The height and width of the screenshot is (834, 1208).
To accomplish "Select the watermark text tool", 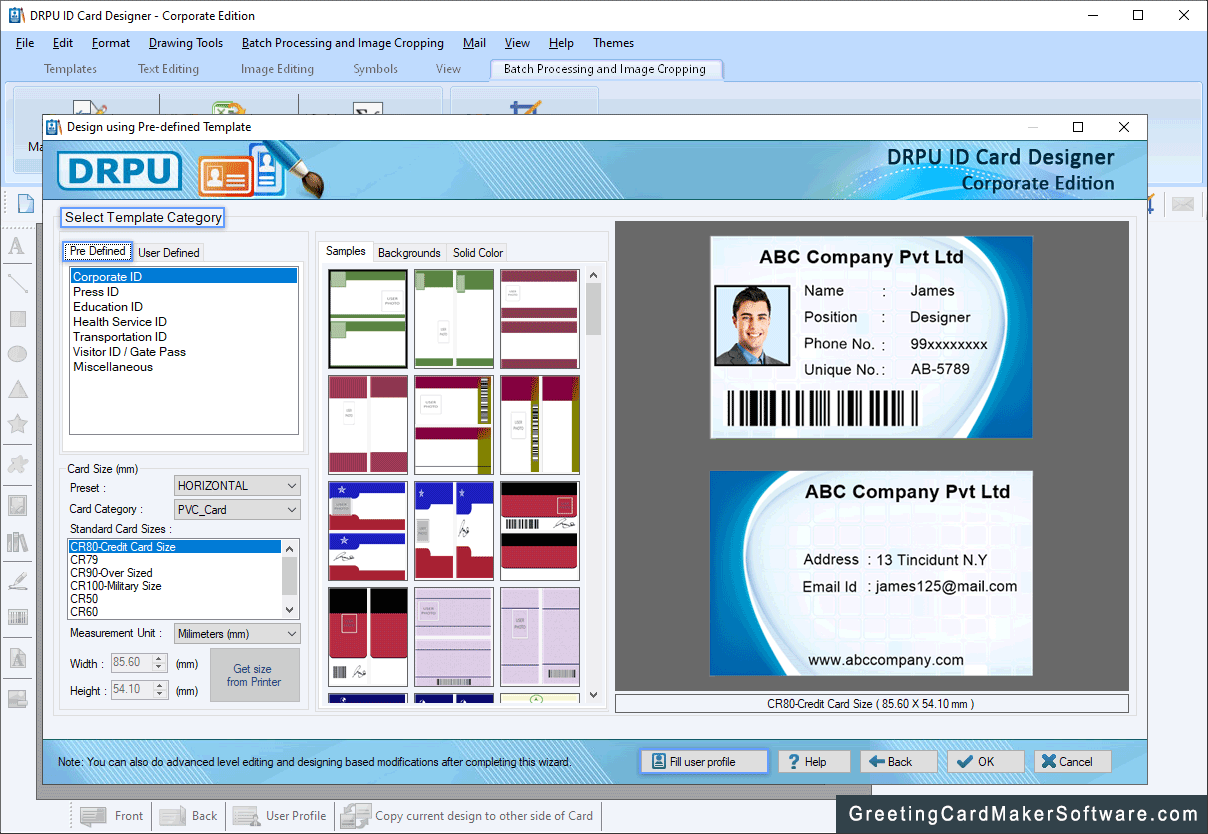I will [x=17, y=658].
